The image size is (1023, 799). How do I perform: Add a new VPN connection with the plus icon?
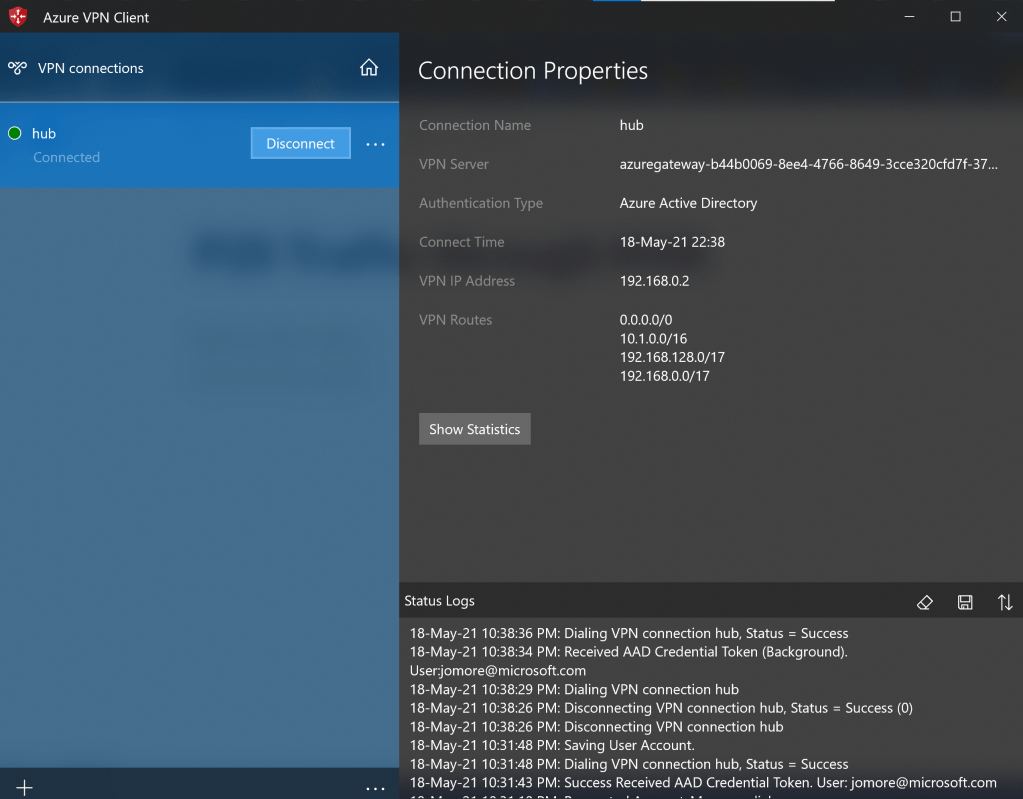25,788
